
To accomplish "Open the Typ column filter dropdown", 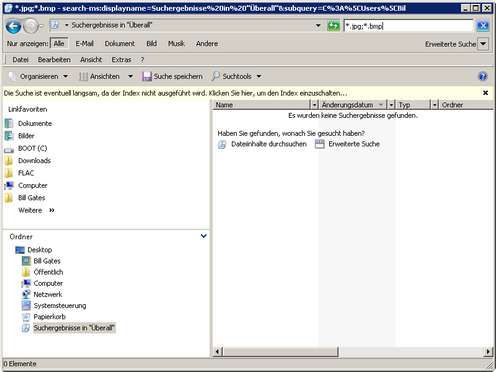I will tap(435, 105).
